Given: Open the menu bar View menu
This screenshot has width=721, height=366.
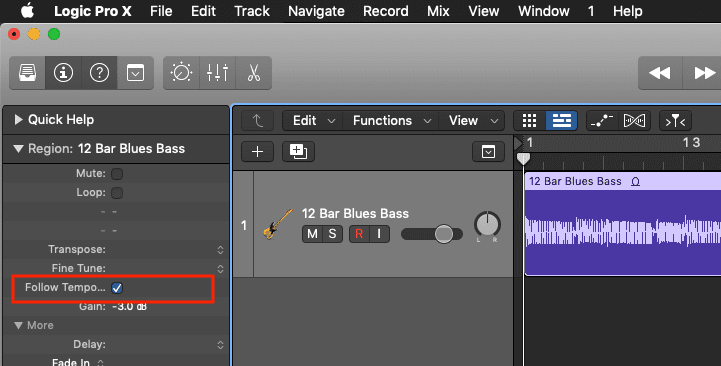Looking at the screenshot, I should [x=484, y=11].
